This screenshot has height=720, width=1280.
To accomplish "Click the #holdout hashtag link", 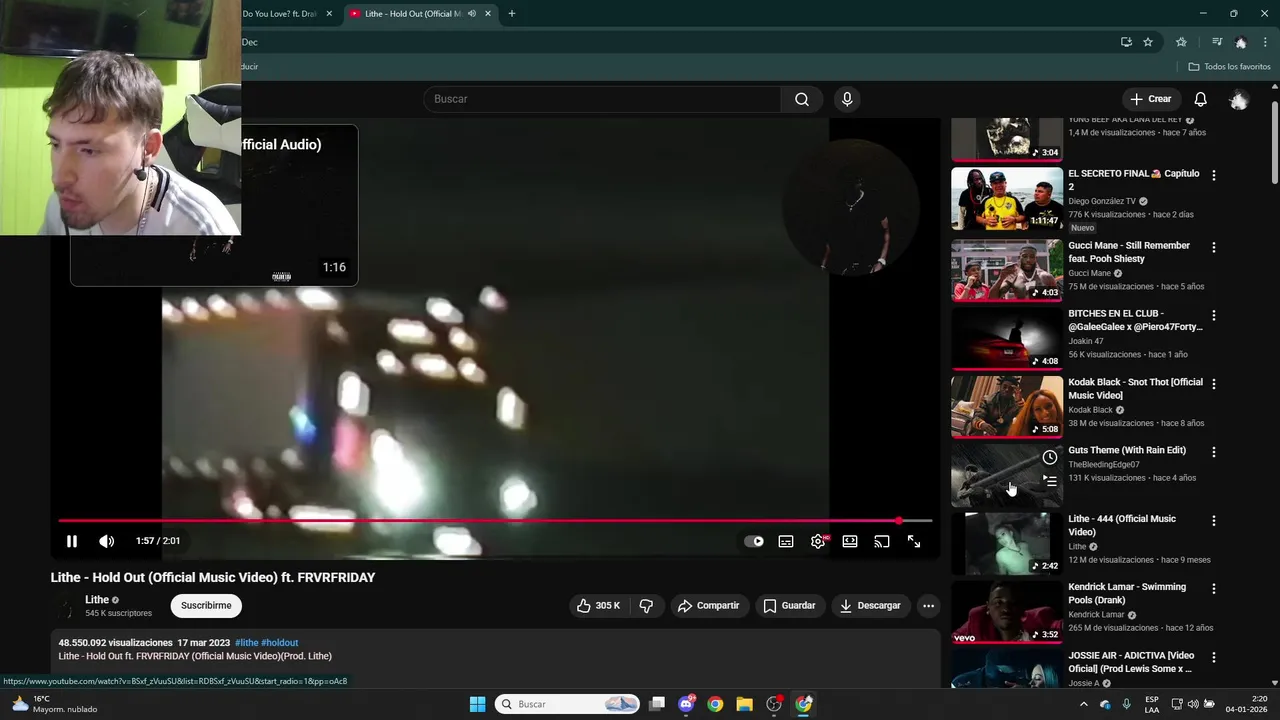I will [x=280, y=643].
